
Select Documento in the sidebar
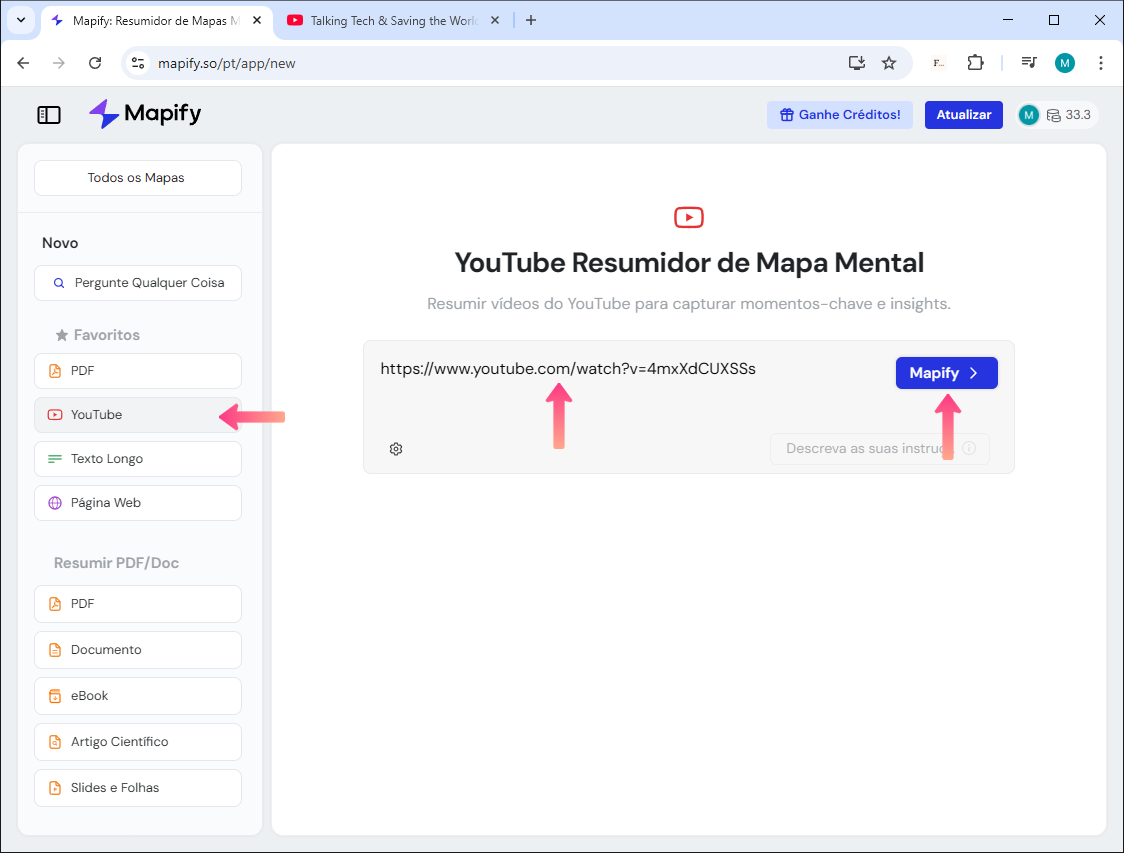click(138, 650)
